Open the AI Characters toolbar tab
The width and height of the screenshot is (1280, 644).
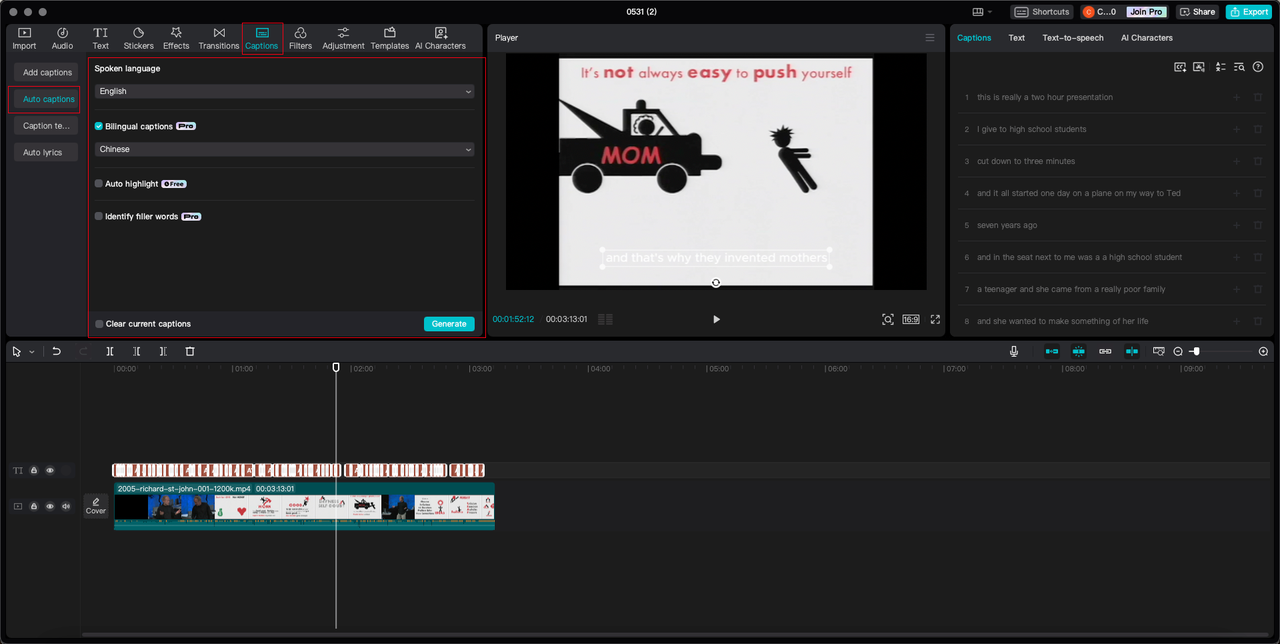click(440, 38)
